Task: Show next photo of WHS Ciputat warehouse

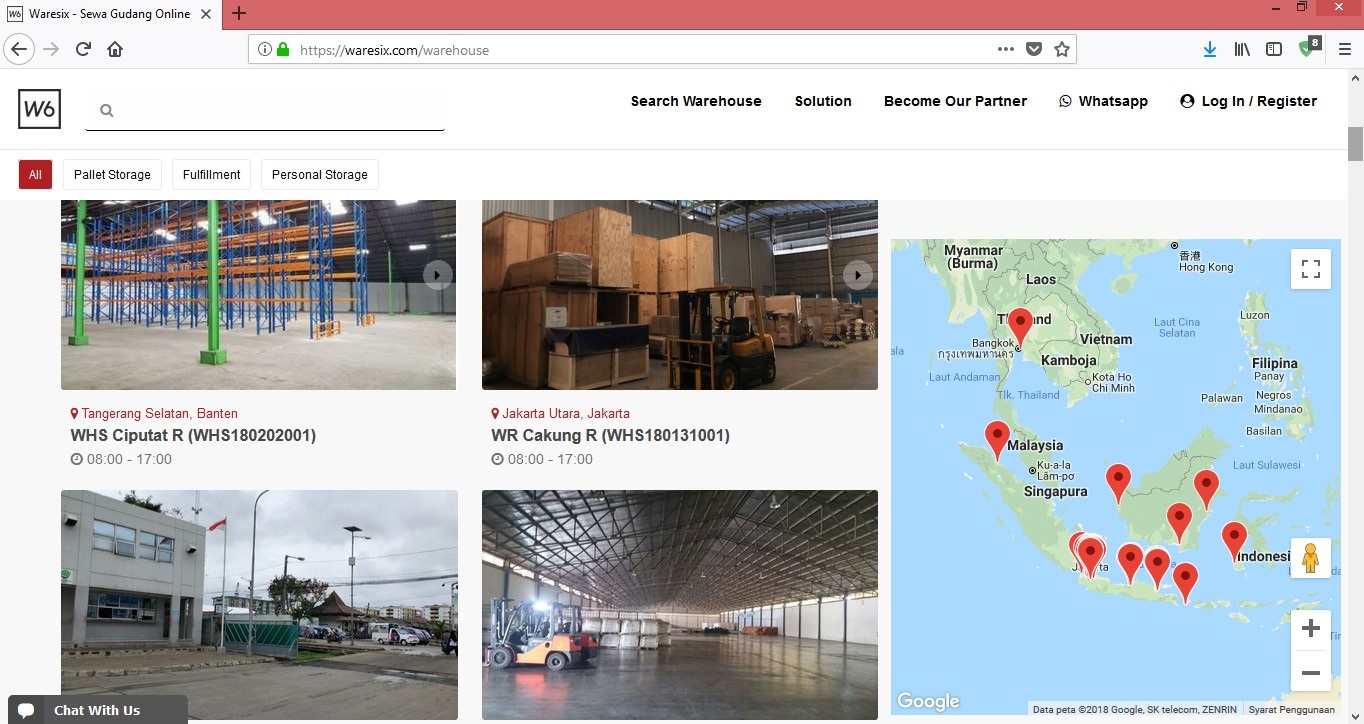Action: point(437,274)
